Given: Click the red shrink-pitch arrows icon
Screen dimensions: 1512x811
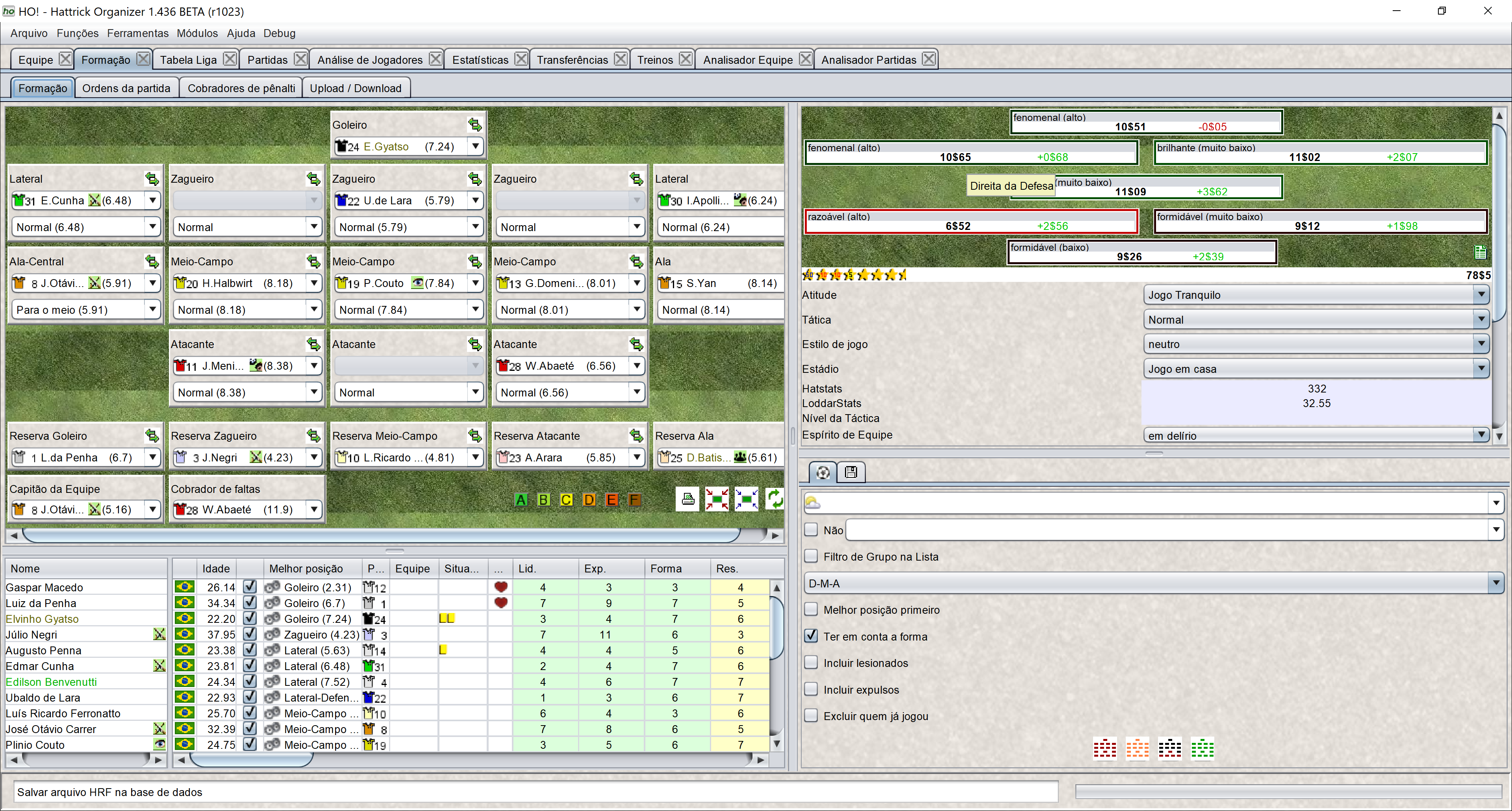Looking at the screenshot, I should pos(717,499).
